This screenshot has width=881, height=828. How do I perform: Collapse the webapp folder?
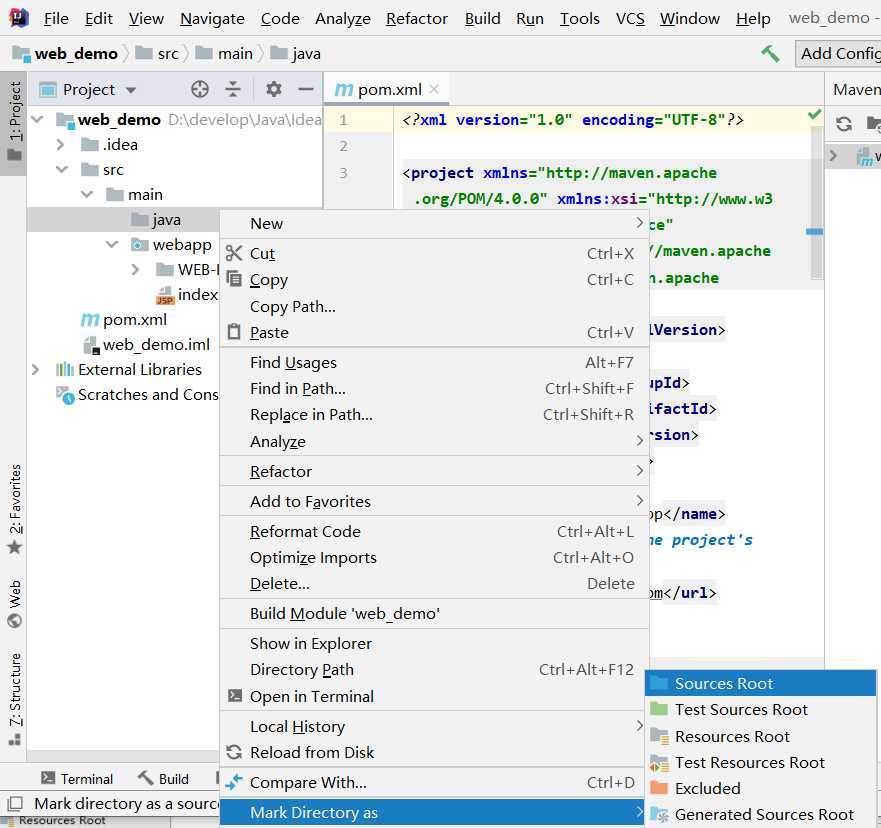click(112, 244)
